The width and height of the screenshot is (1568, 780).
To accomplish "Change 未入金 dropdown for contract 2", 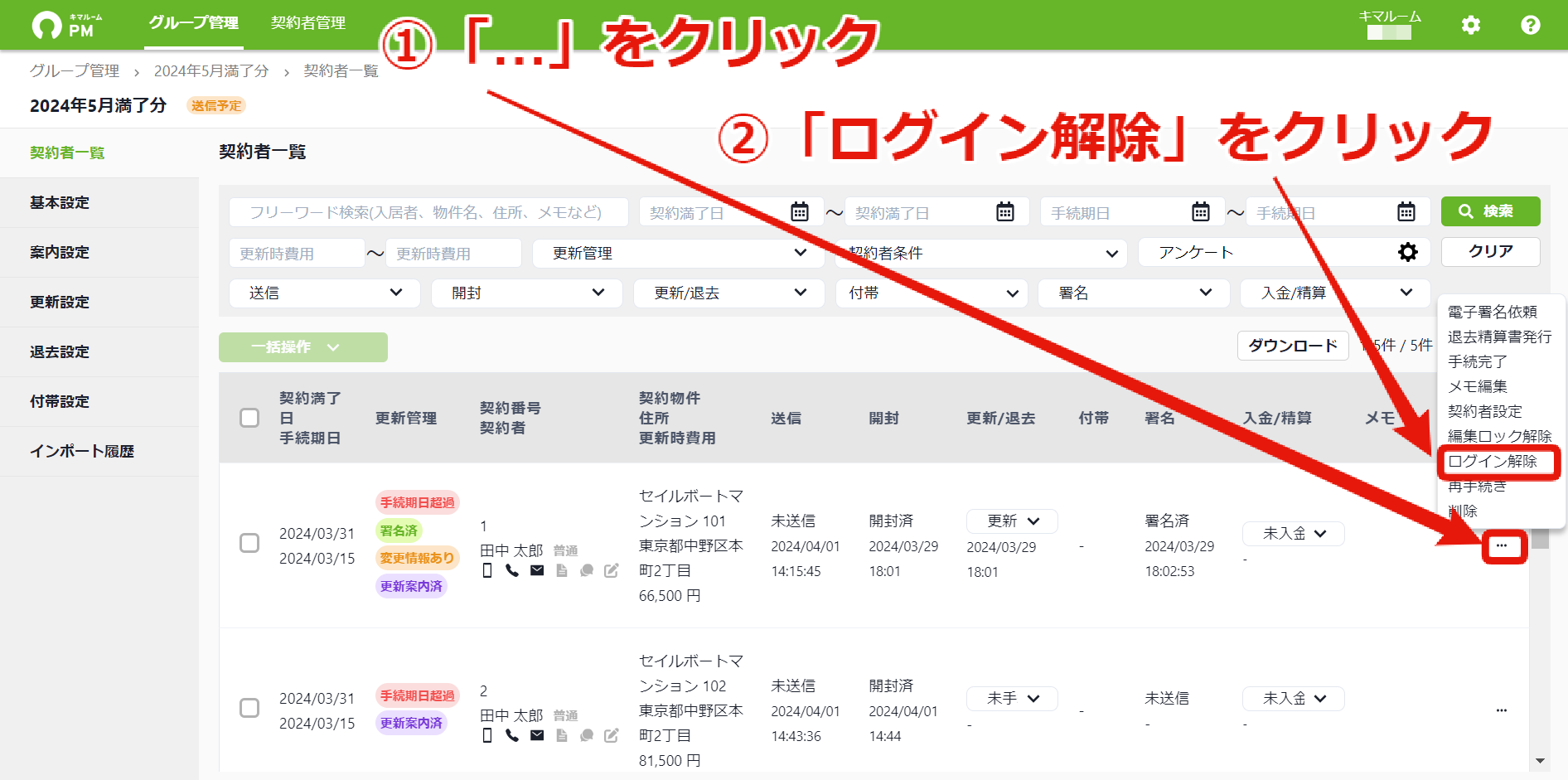I will tap(1293, 699).
